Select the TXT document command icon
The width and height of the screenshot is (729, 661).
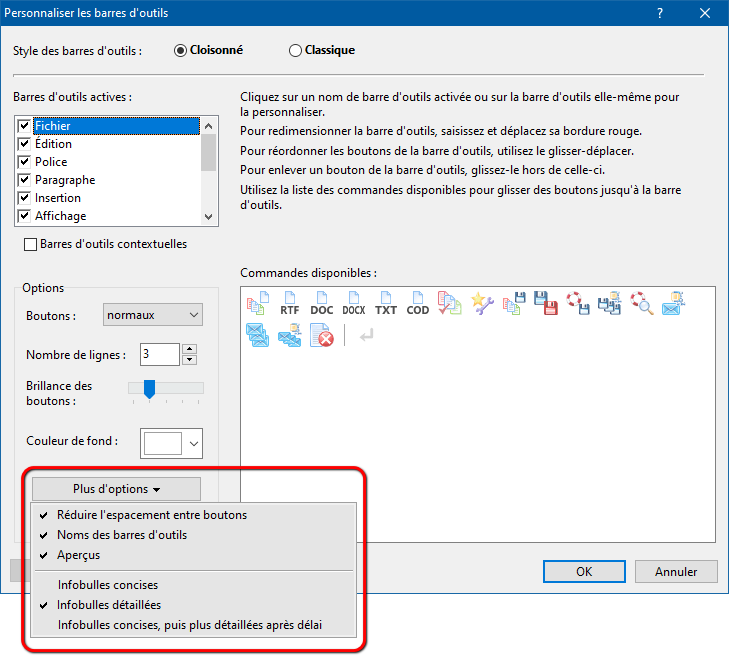click(386, 303)
